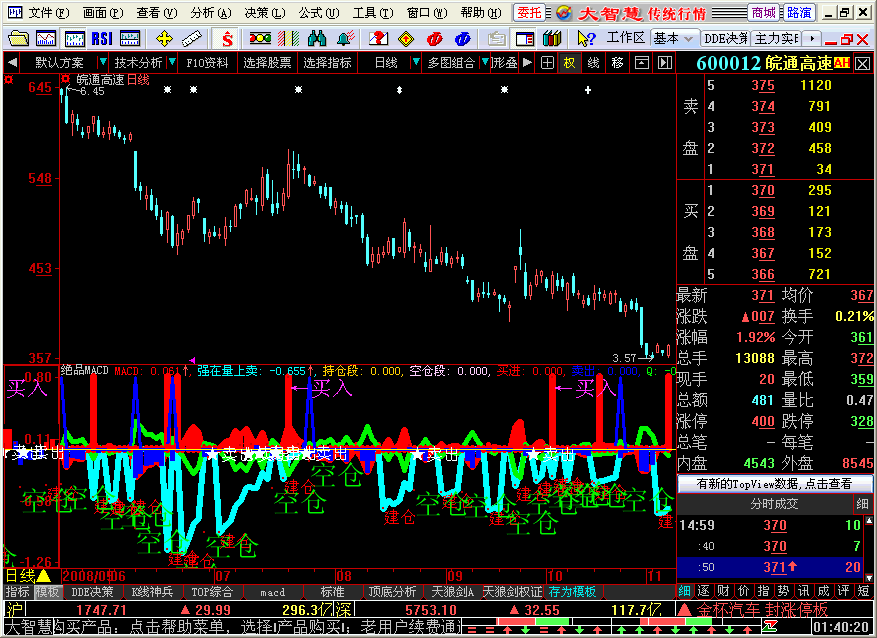Switch to 模板 mode at bottom
The image size is (877, 638).
[x=47, y=592]
